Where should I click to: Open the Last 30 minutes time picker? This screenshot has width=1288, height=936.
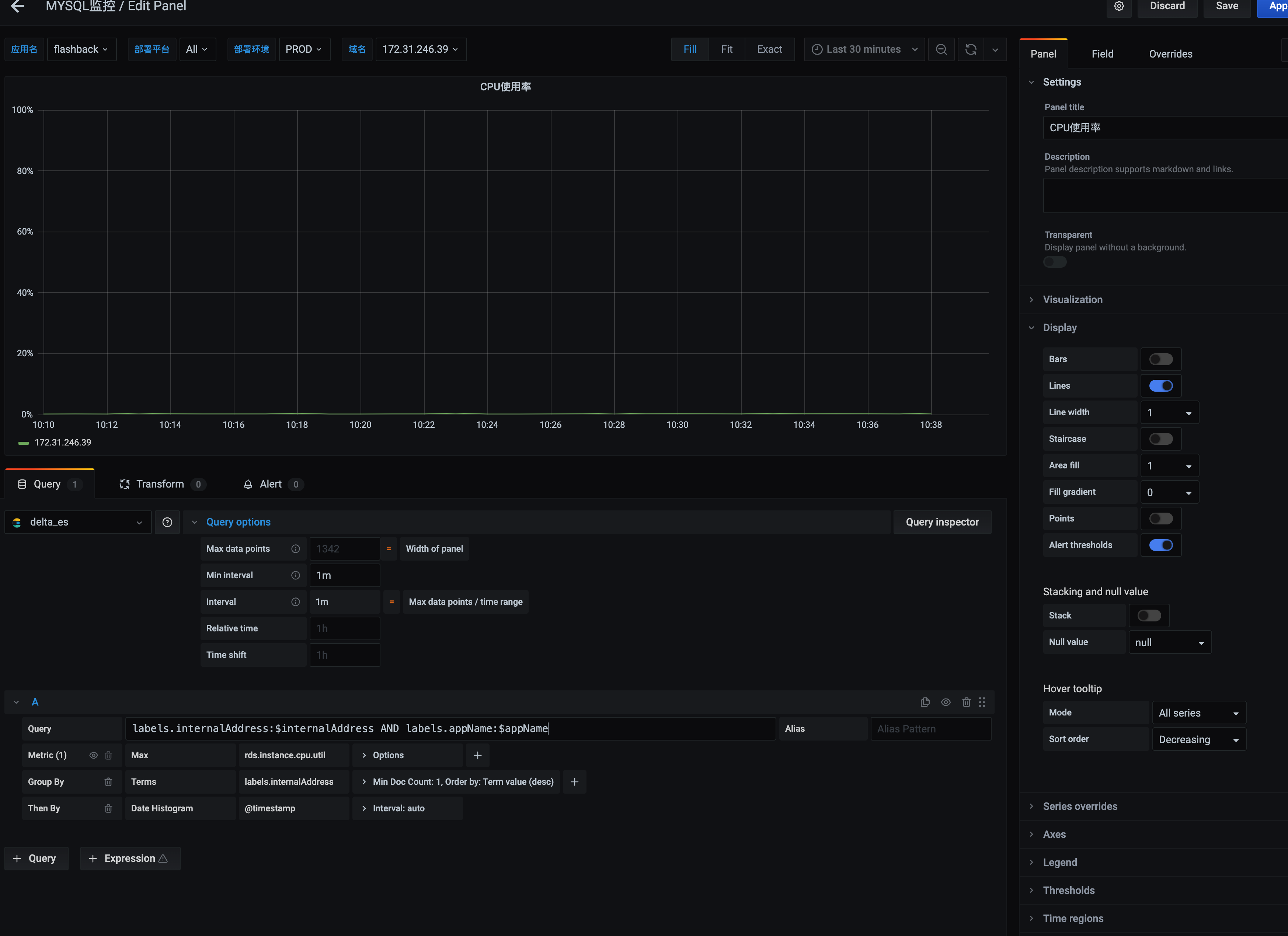864,49
